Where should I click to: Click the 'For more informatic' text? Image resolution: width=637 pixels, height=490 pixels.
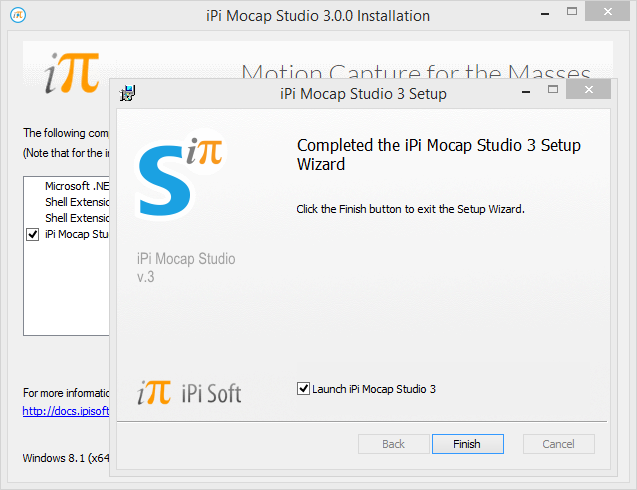pyautogui.click(x=66, y=393)
